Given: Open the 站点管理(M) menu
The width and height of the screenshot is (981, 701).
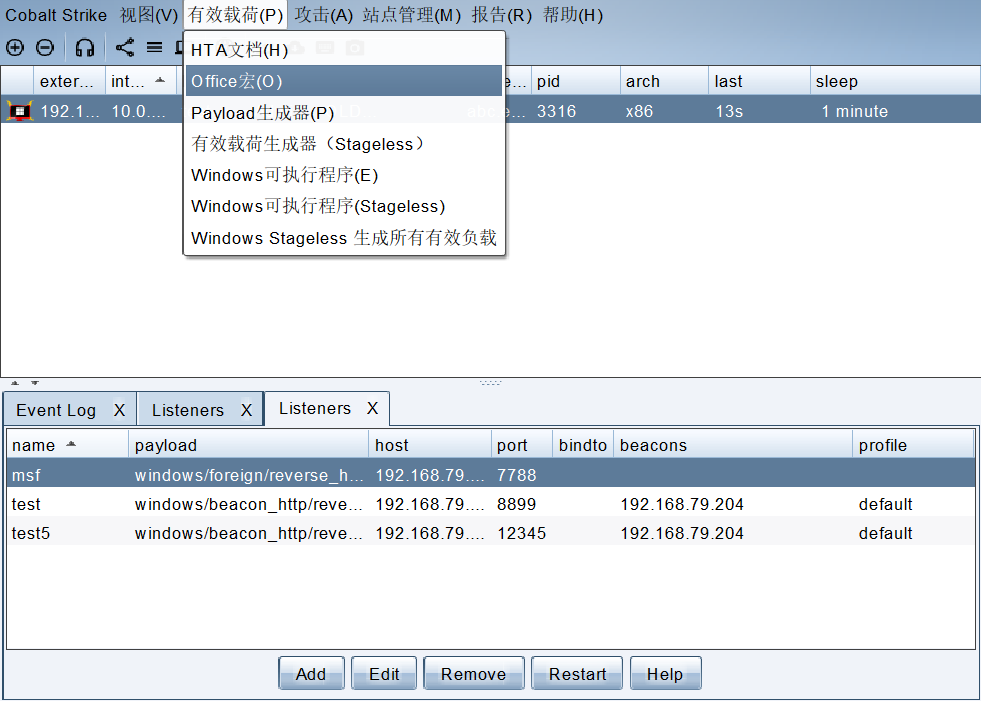Looking at the screenshot, I should pyautogui.click(x=412, y=15).
